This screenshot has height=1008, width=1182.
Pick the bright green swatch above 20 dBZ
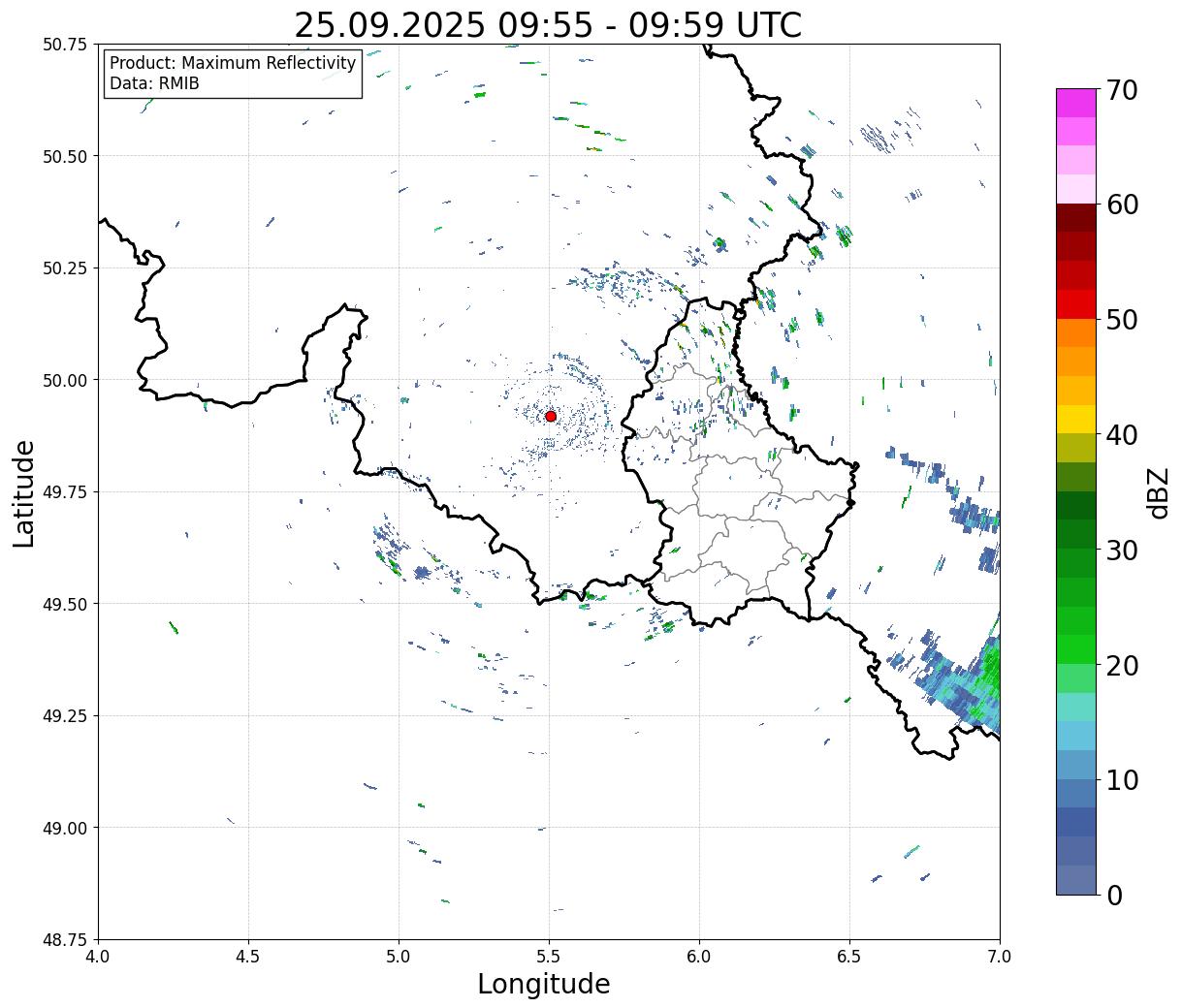pos(1076,649)
